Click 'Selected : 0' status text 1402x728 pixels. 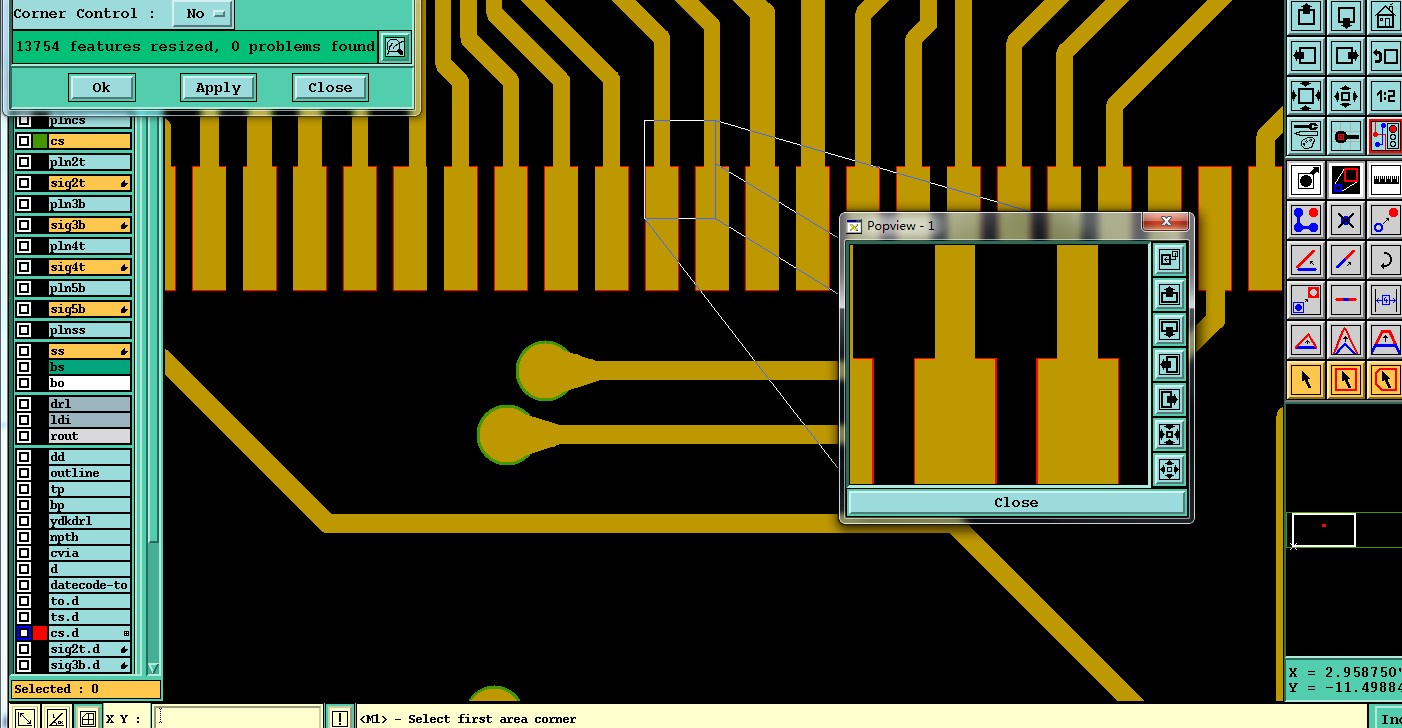point(56,689)
